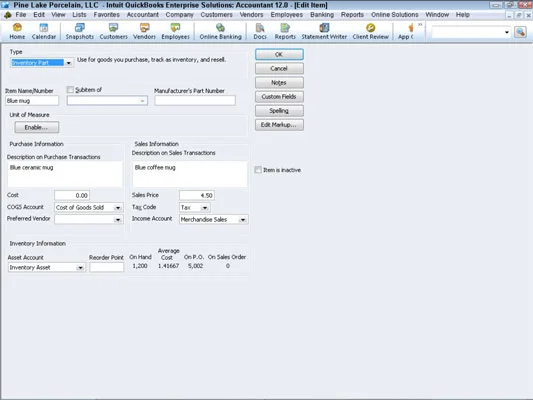This screenshot has height=400, width=533.
Task: Click the Manufacturer's Part Number field
Action: click(195, 101)
